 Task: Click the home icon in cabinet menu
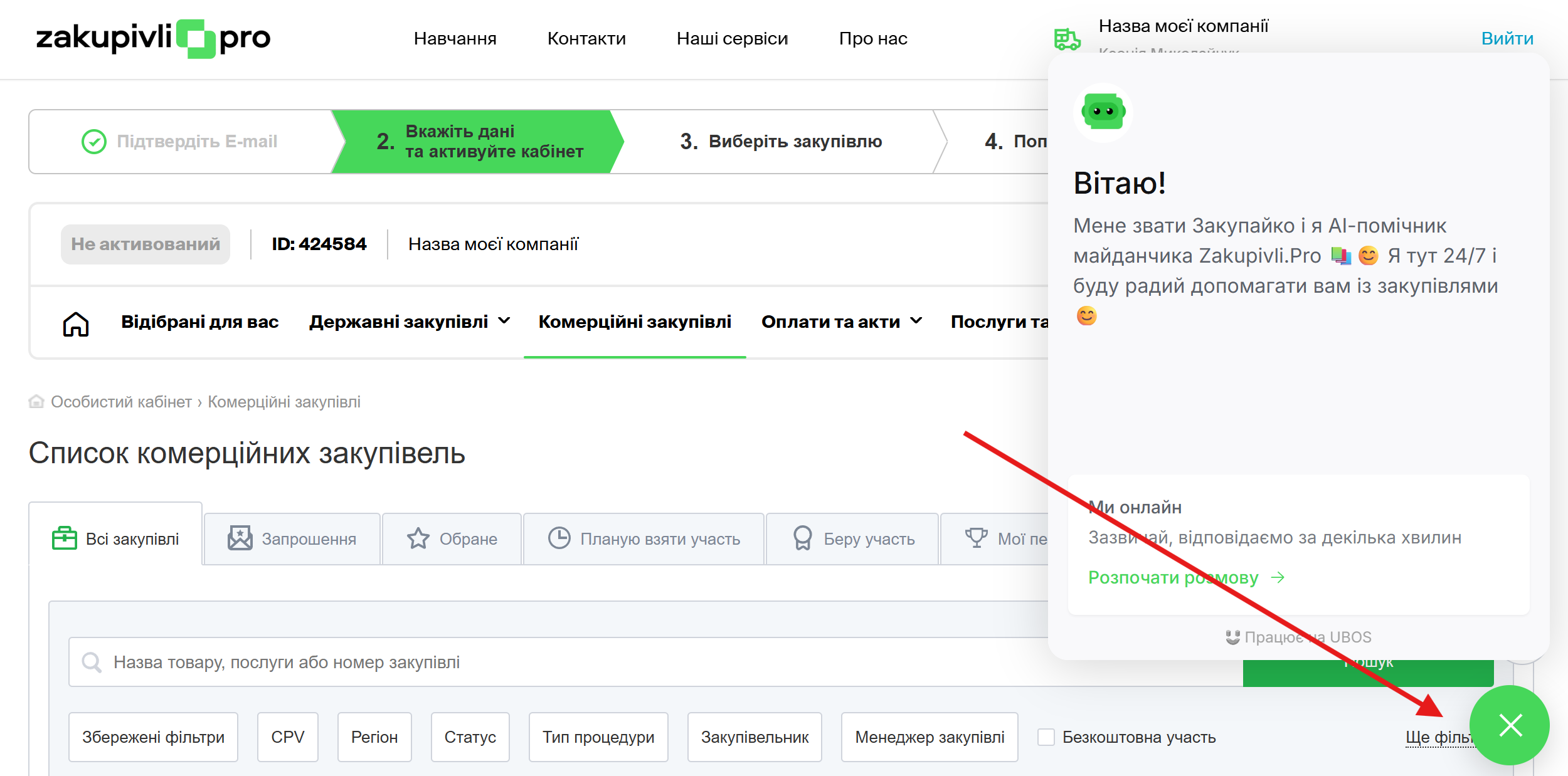click(x=75, y=323)
